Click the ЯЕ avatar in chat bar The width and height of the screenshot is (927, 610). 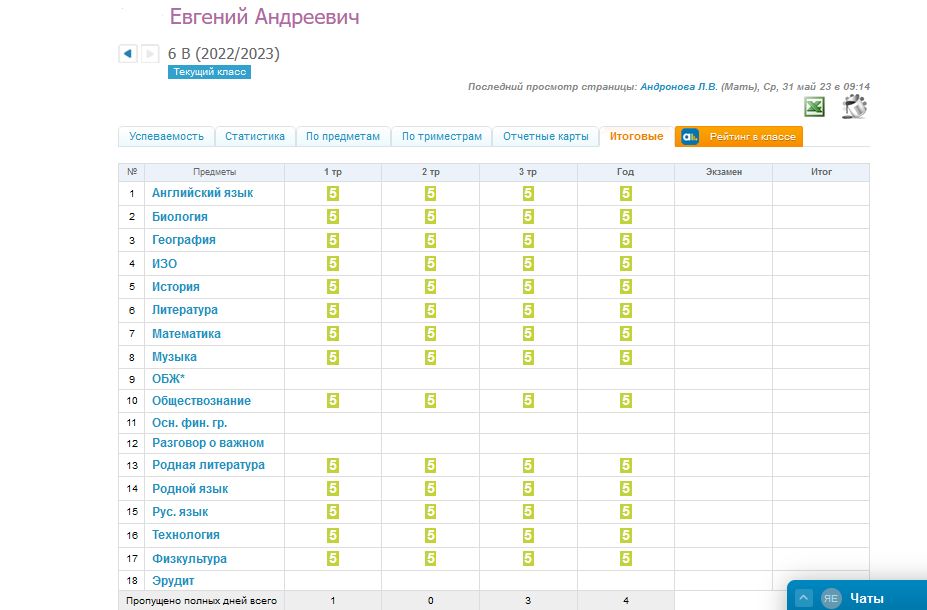coord(831,598)
